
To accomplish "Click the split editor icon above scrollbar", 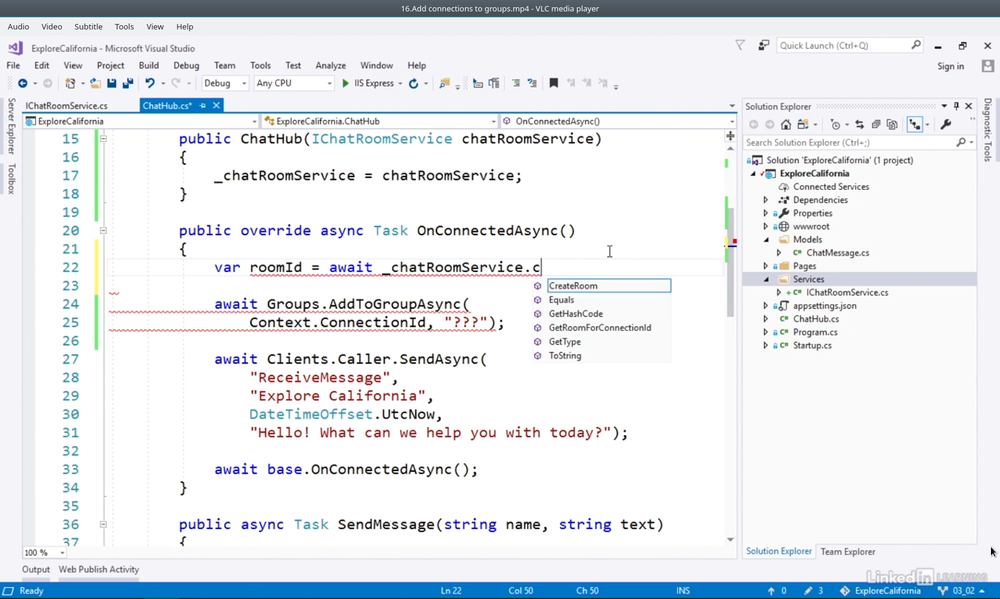I will [730, 135].
